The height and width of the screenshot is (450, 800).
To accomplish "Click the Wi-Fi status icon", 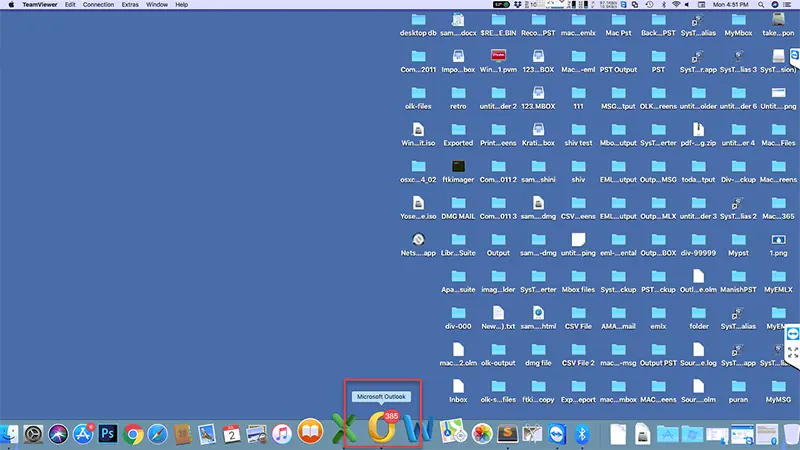I will pyautogui.click(x=677, y=5).
